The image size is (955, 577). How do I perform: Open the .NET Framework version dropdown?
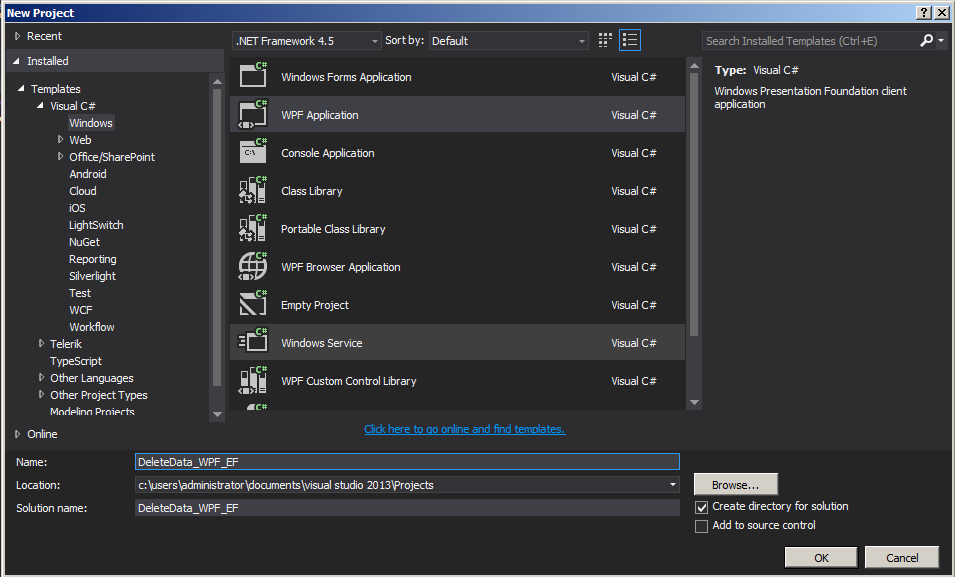306,41
